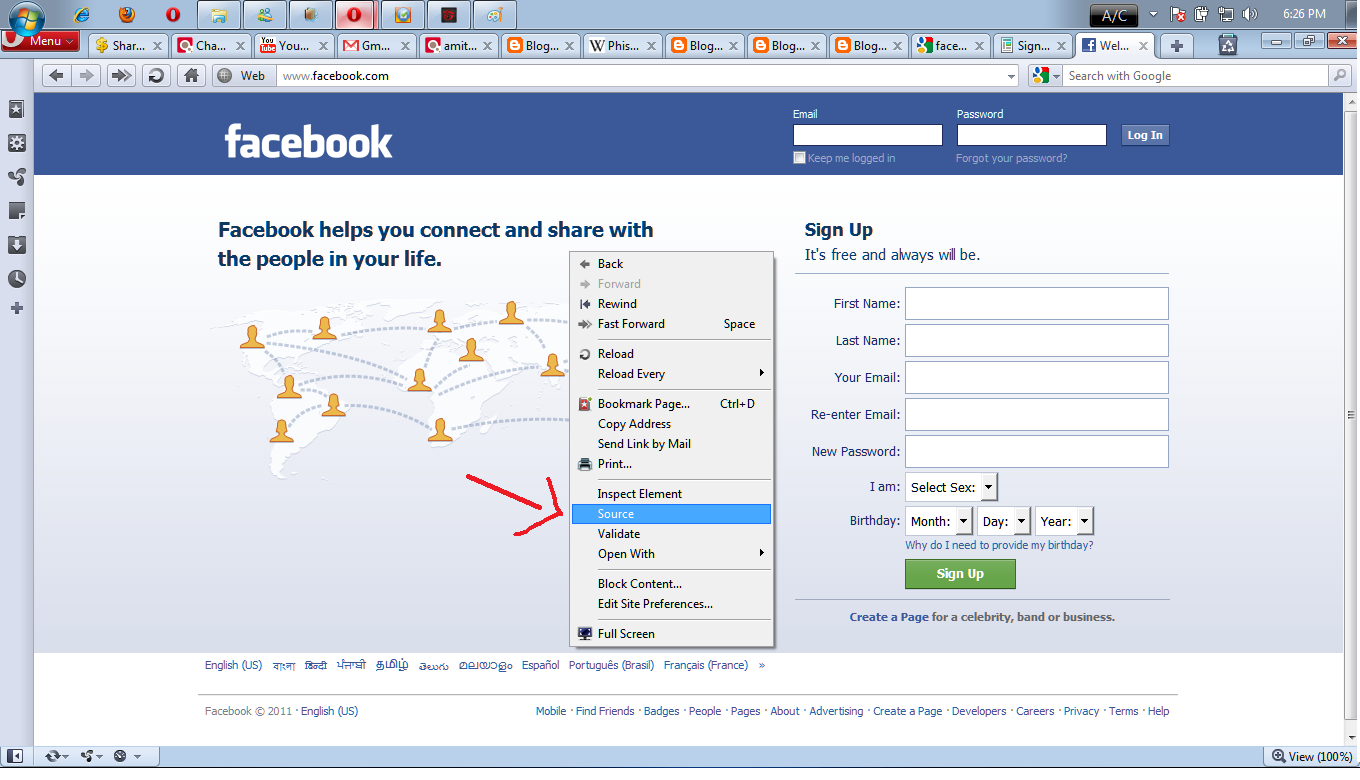Viewport: 1360px width, 780px height.
Task: Open the Notes panel in sidebar
Action: [16, 211]
